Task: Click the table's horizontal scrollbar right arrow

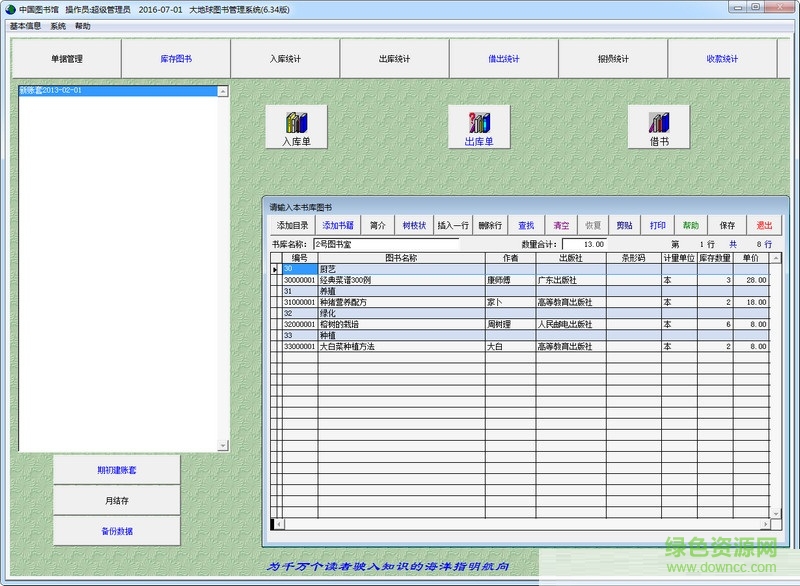Action: click(763, 523)
